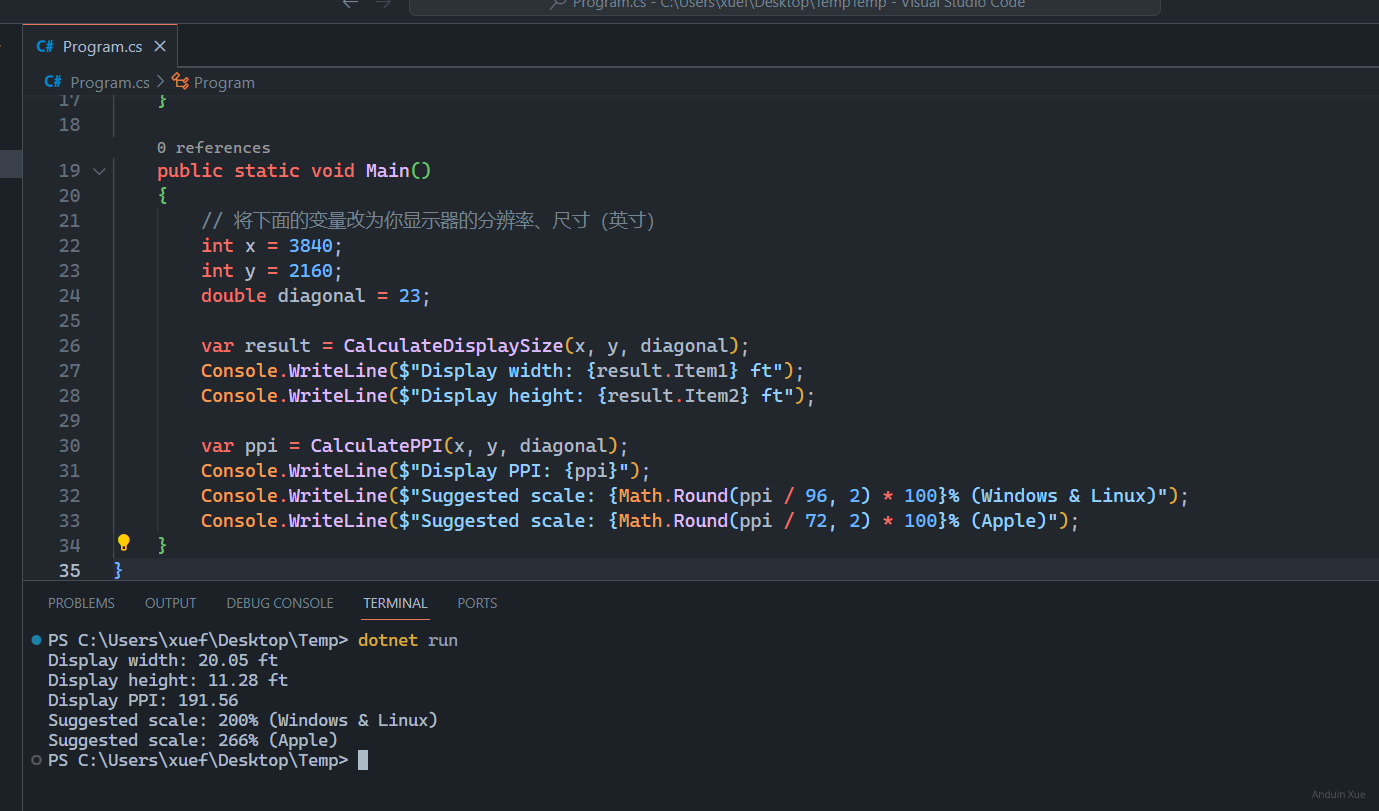Close the Program.cs editor tab
1379x811 pixels.
(x=160, y=47)
